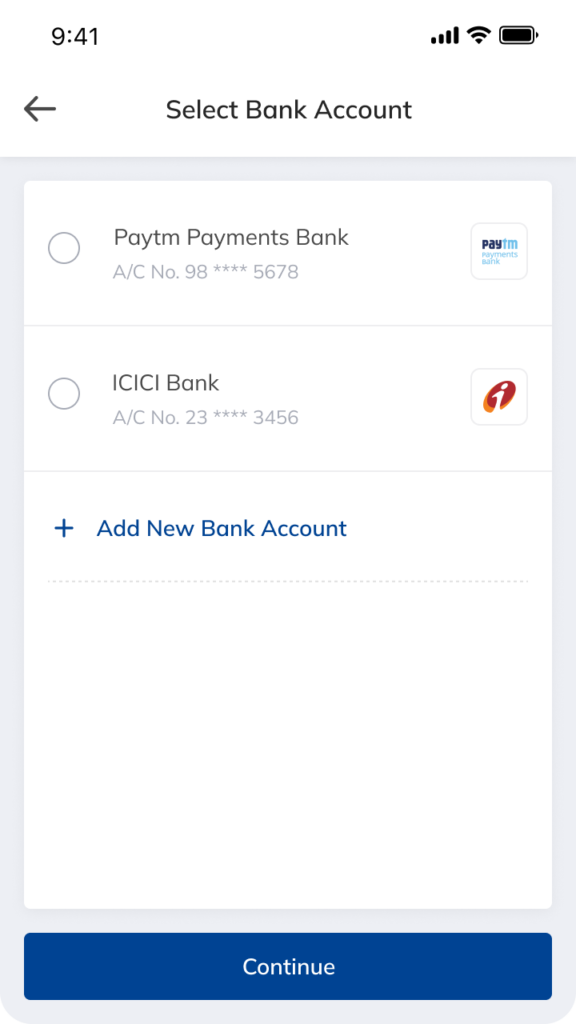Tap the Select Bank Account title
Screen dimensions: 576x1024
click(x=288, y=110)
